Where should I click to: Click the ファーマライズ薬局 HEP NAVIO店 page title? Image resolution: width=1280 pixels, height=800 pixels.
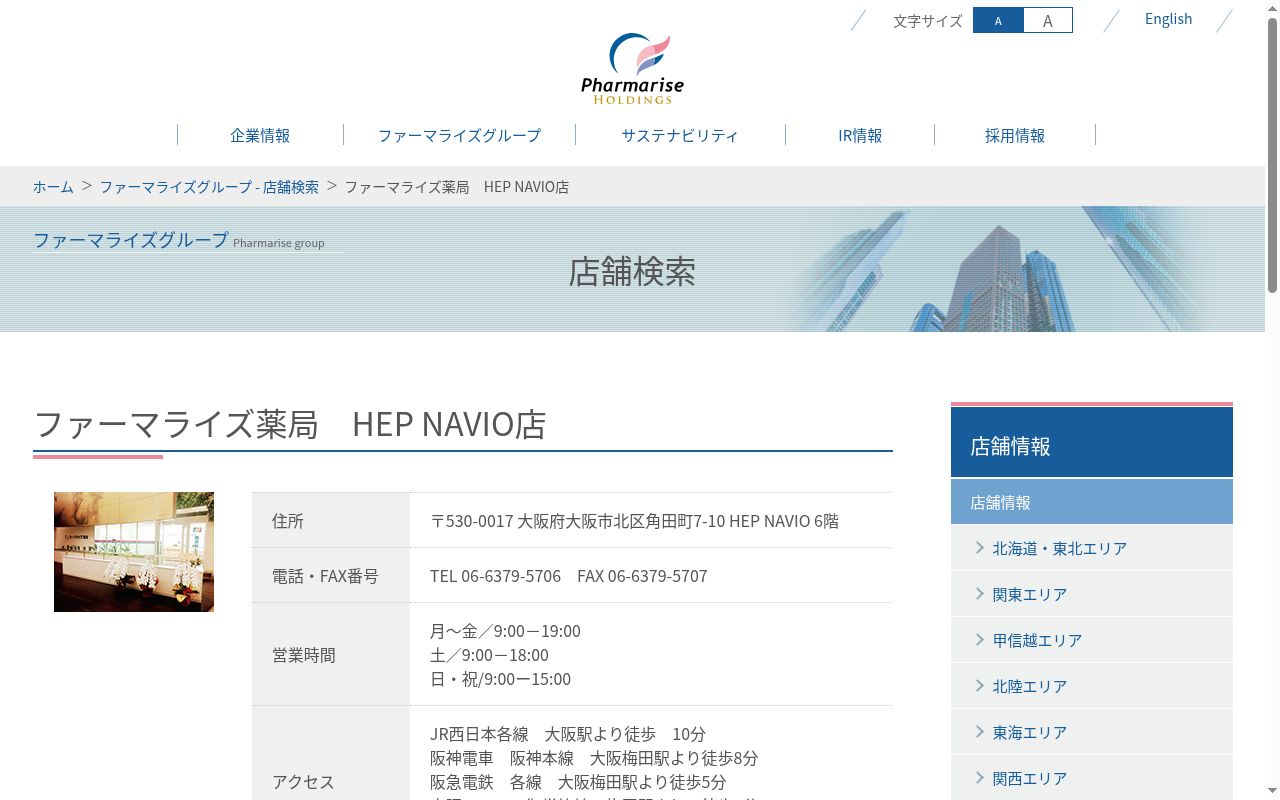290,424
